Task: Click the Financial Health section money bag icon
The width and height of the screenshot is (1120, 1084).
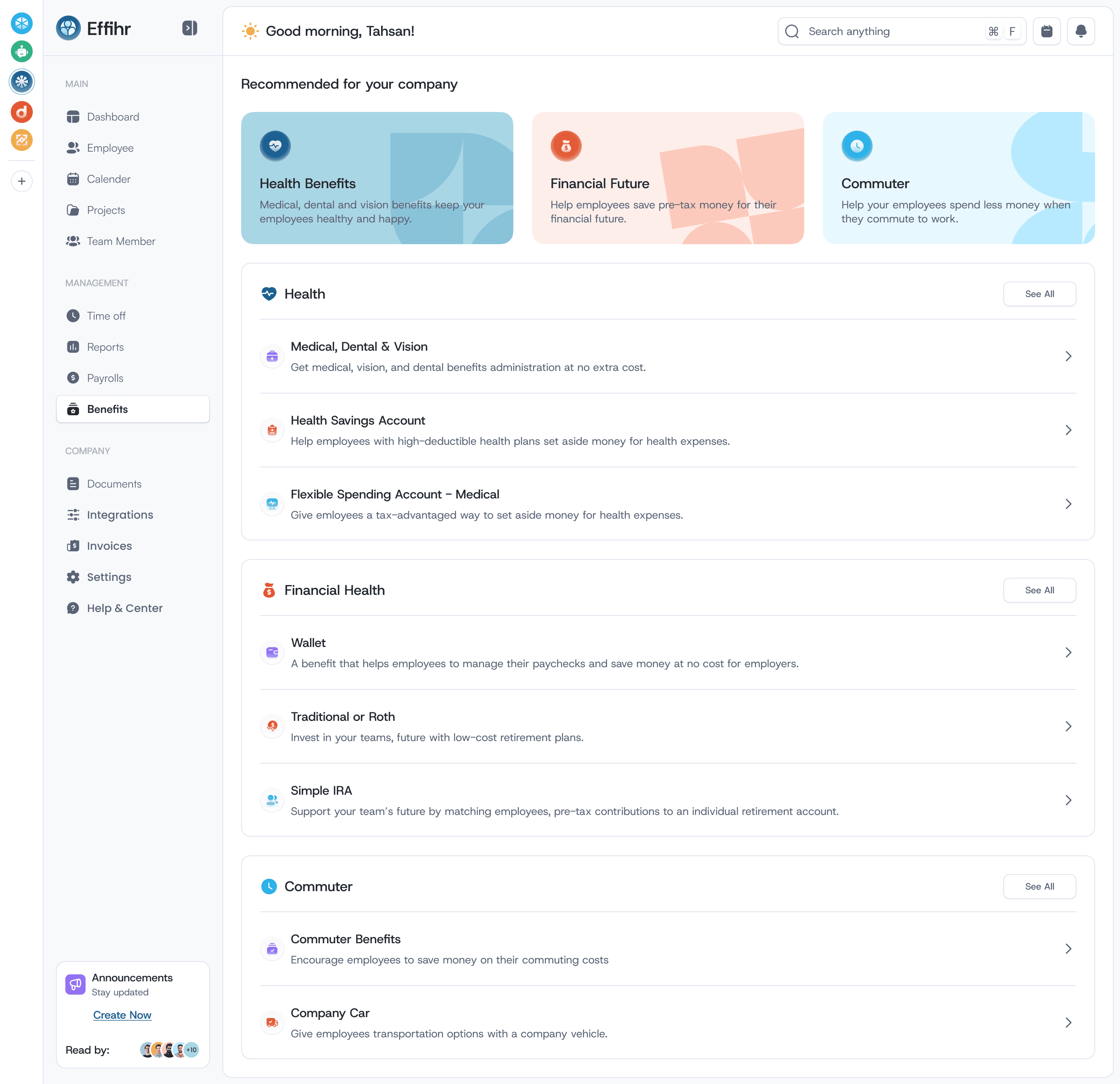Action: tap(269, 590)
